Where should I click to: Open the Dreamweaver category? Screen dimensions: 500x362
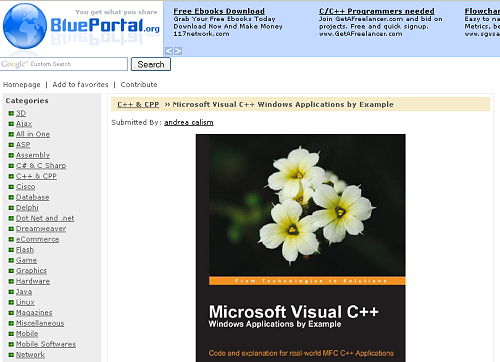(41, 229)
